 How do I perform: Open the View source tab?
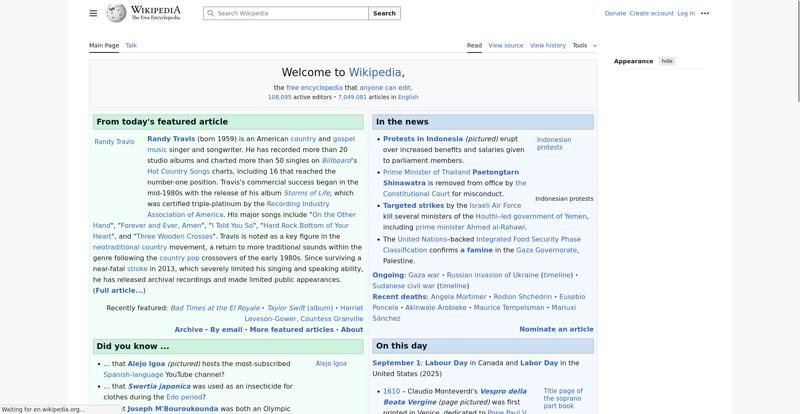[506, 45]
